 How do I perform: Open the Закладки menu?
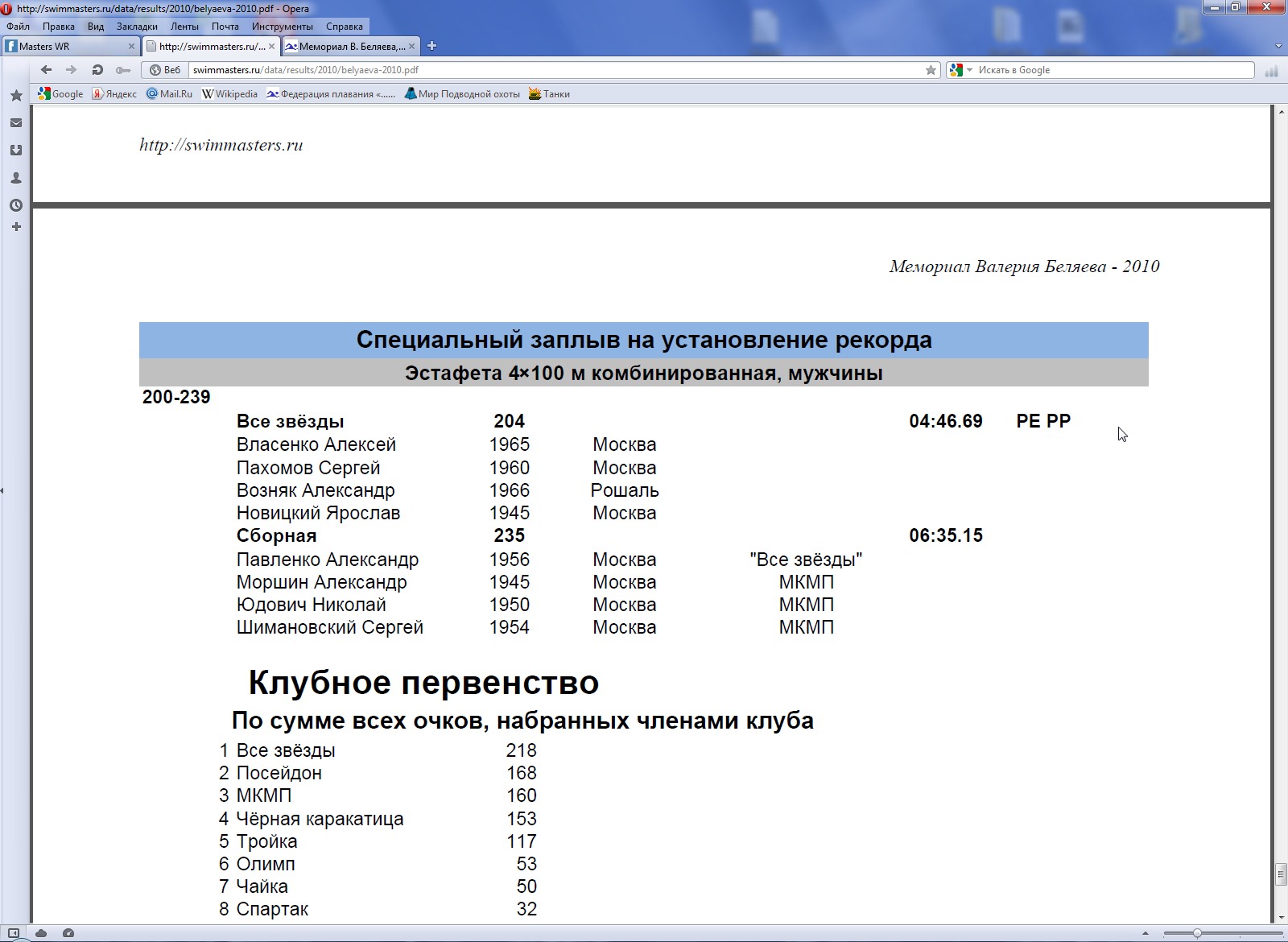point(137,27)
